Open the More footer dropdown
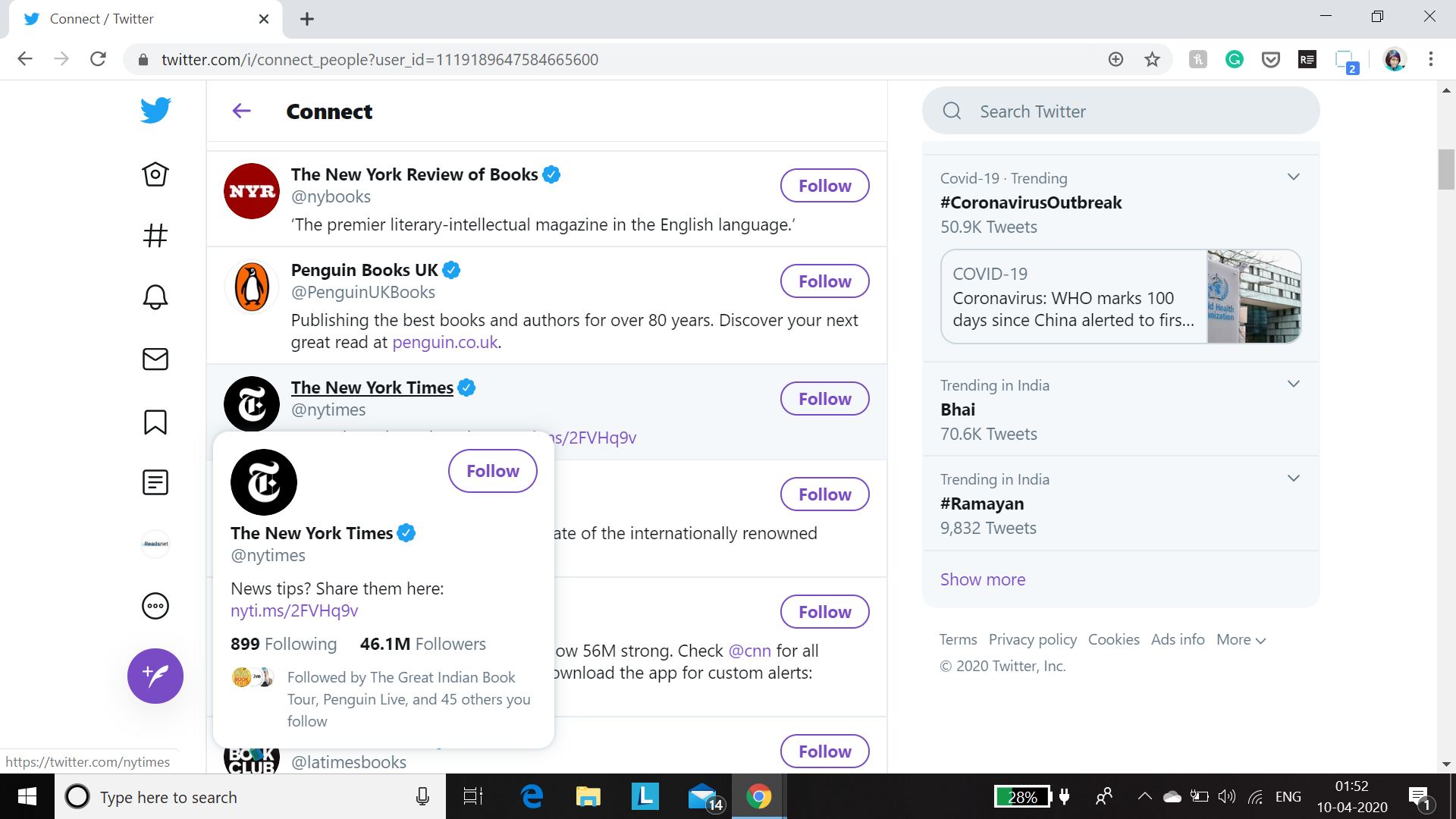Image resolution: width=1456 pixels, height=819 pixels. pos(1241,639)
